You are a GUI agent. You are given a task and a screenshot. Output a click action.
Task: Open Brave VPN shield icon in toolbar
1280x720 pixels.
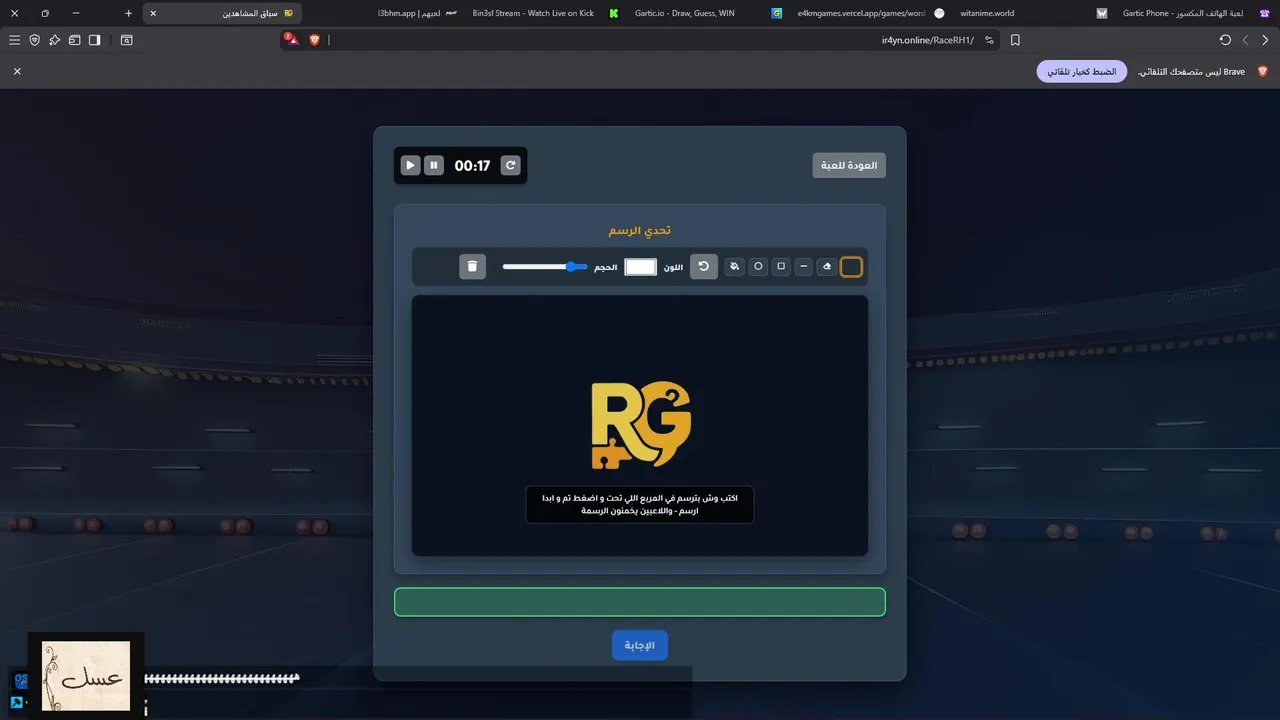(x=35, y=40)
